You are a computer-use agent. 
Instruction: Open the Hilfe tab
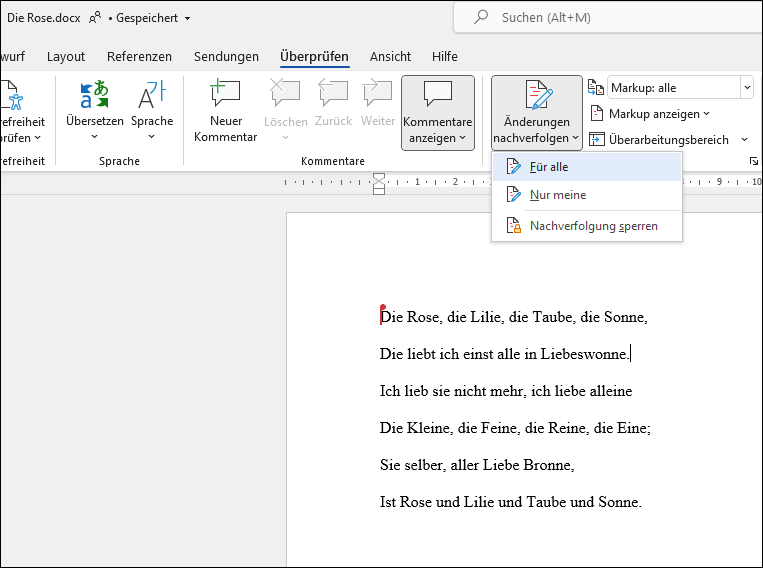[x=445, y=56]
